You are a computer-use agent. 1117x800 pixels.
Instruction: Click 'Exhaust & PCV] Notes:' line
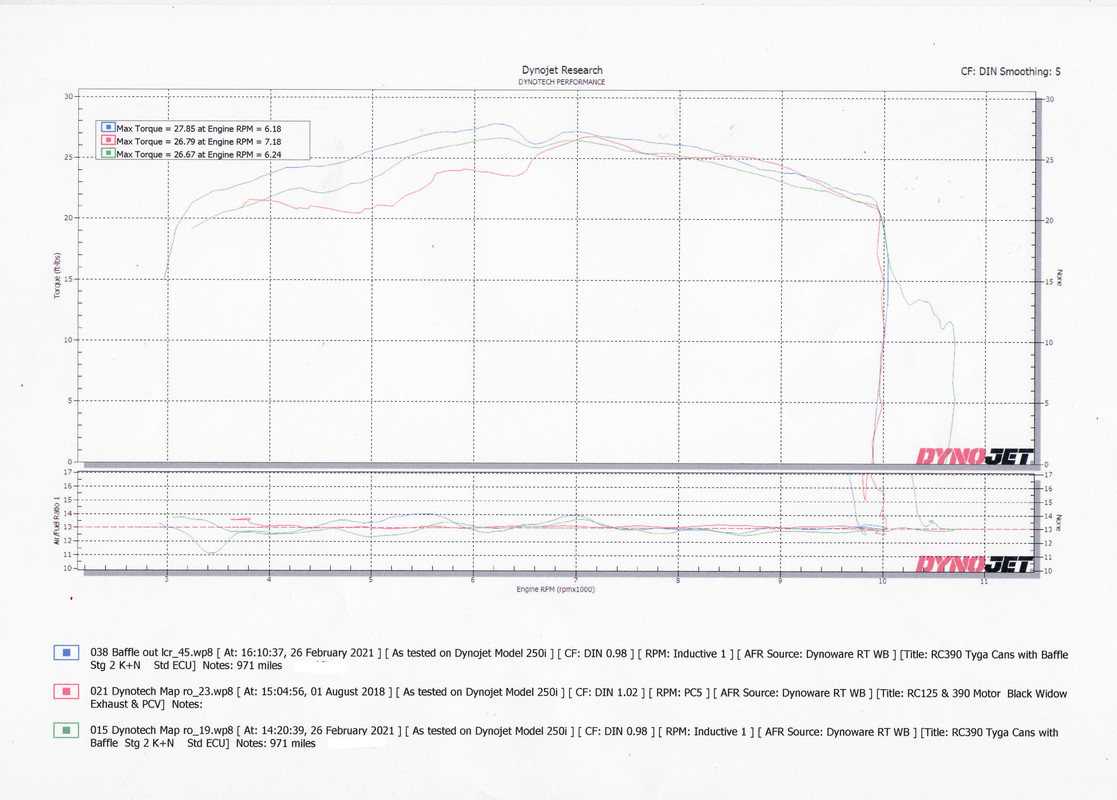[x=146, y=705]
